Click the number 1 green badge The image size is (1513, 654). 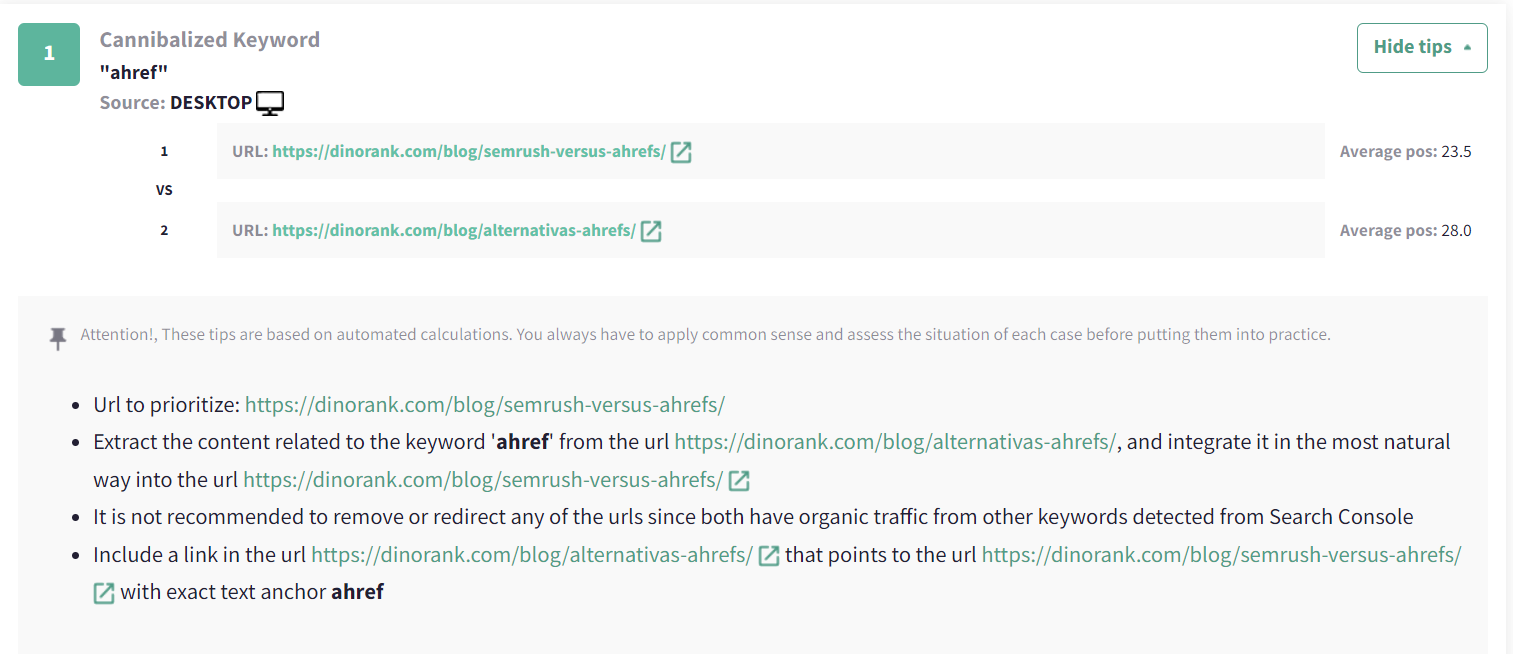coord(49,54)
